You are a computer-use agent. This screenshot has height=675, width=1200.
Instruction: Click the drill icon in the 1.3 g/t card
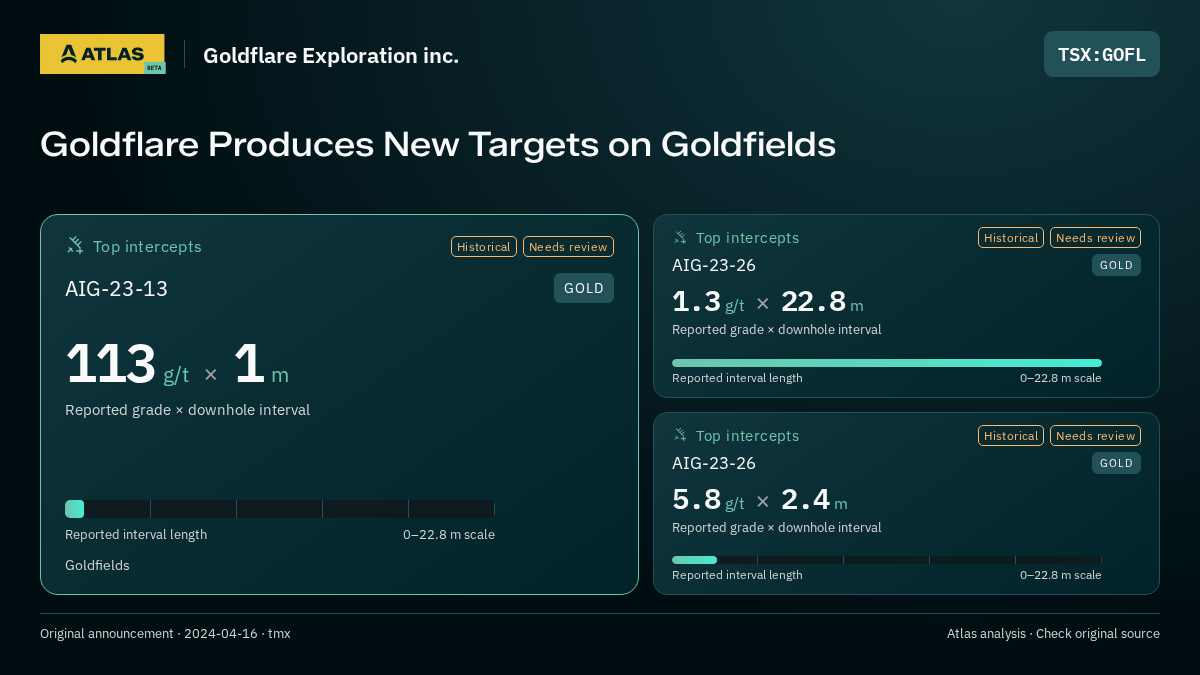click(x=680, y=238)
